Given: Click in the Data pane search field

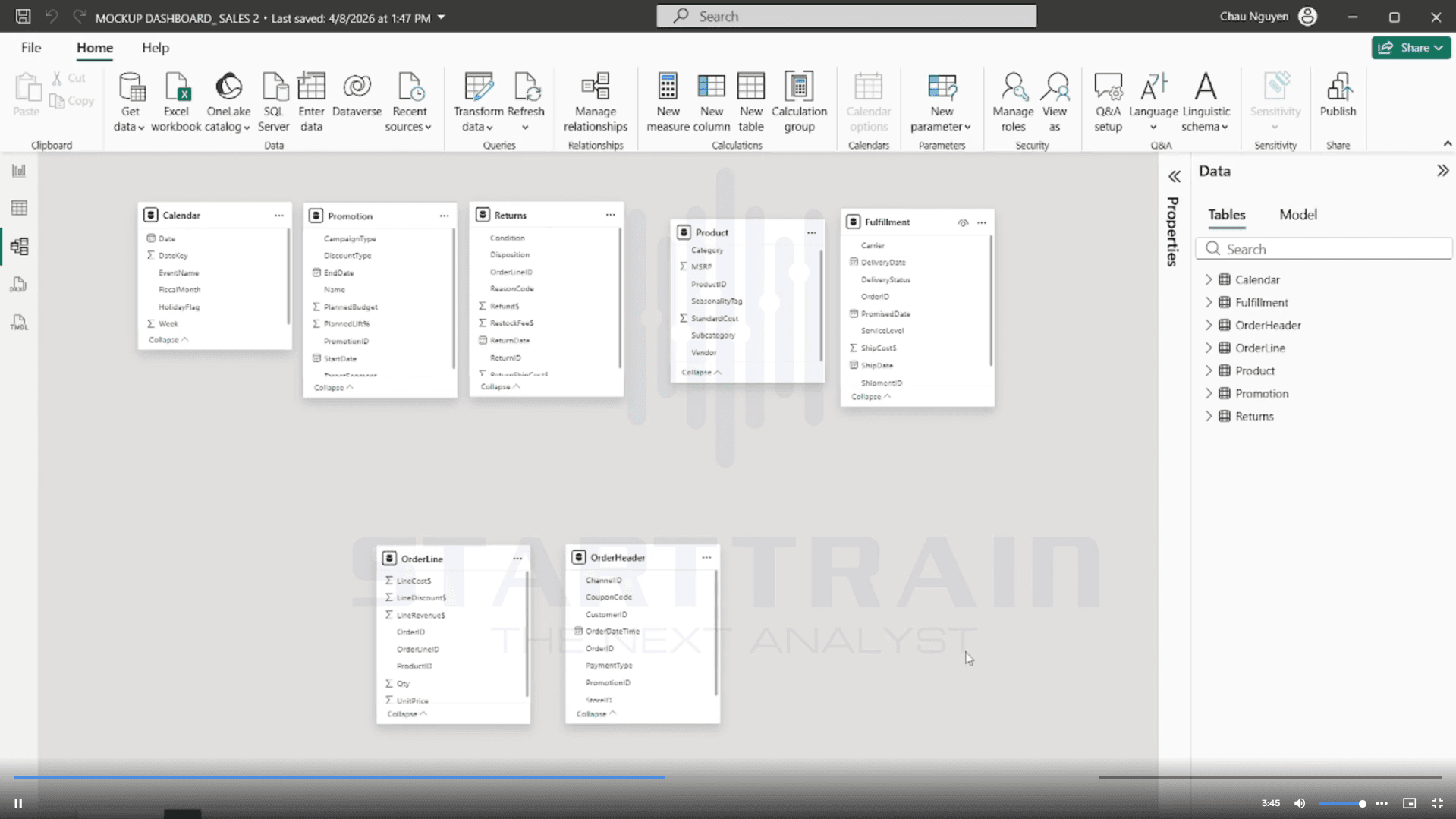Looking at the screenshot, I should [x=1324, y=249].
